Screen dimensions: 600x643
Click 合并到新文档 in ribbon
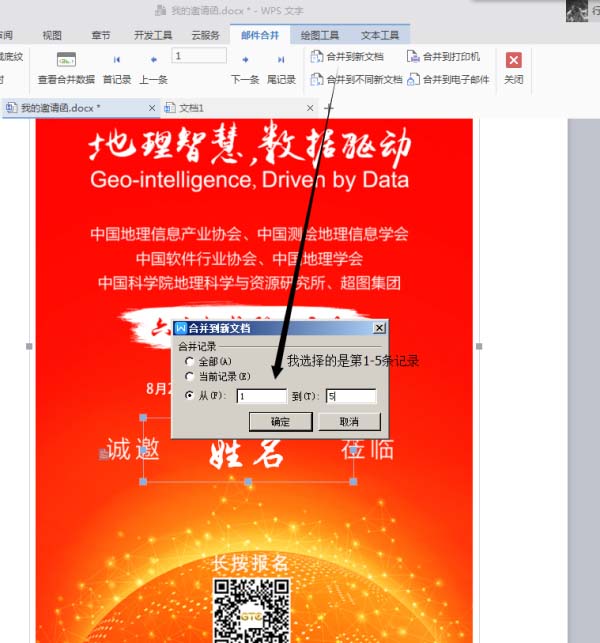pos(347,57)
